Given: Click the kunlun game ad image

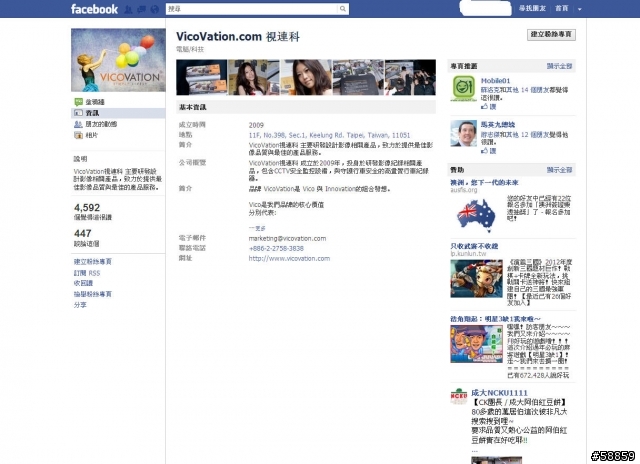Looking at the screenshot, I should point(476,279).
